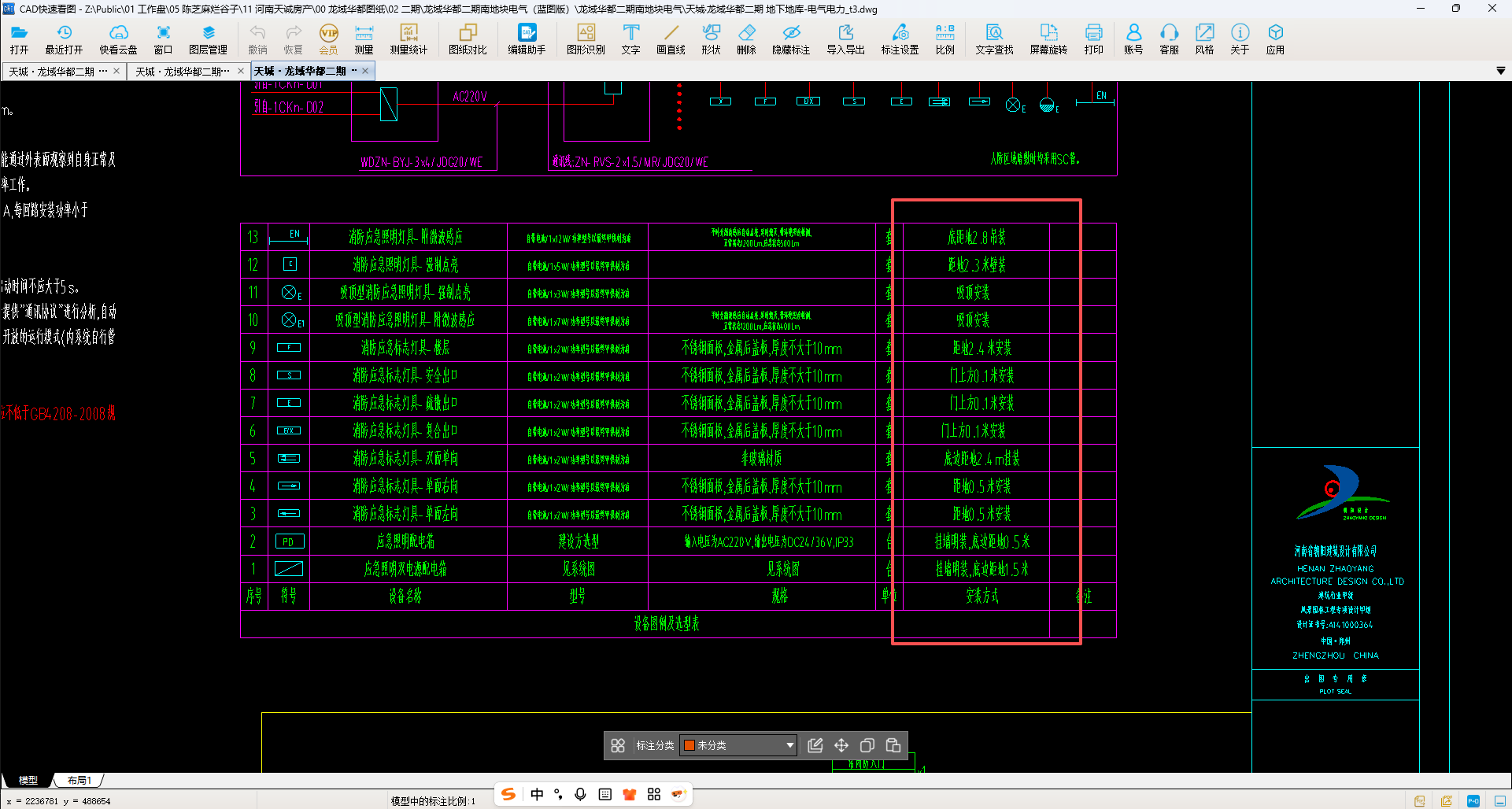
Task: Toggle 隐藏标注 hide annotations
Action: pos(790,39)
